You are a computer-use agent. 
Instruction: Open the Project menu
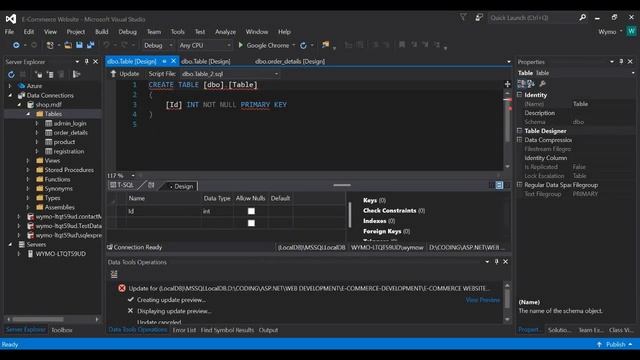(76, 31)
